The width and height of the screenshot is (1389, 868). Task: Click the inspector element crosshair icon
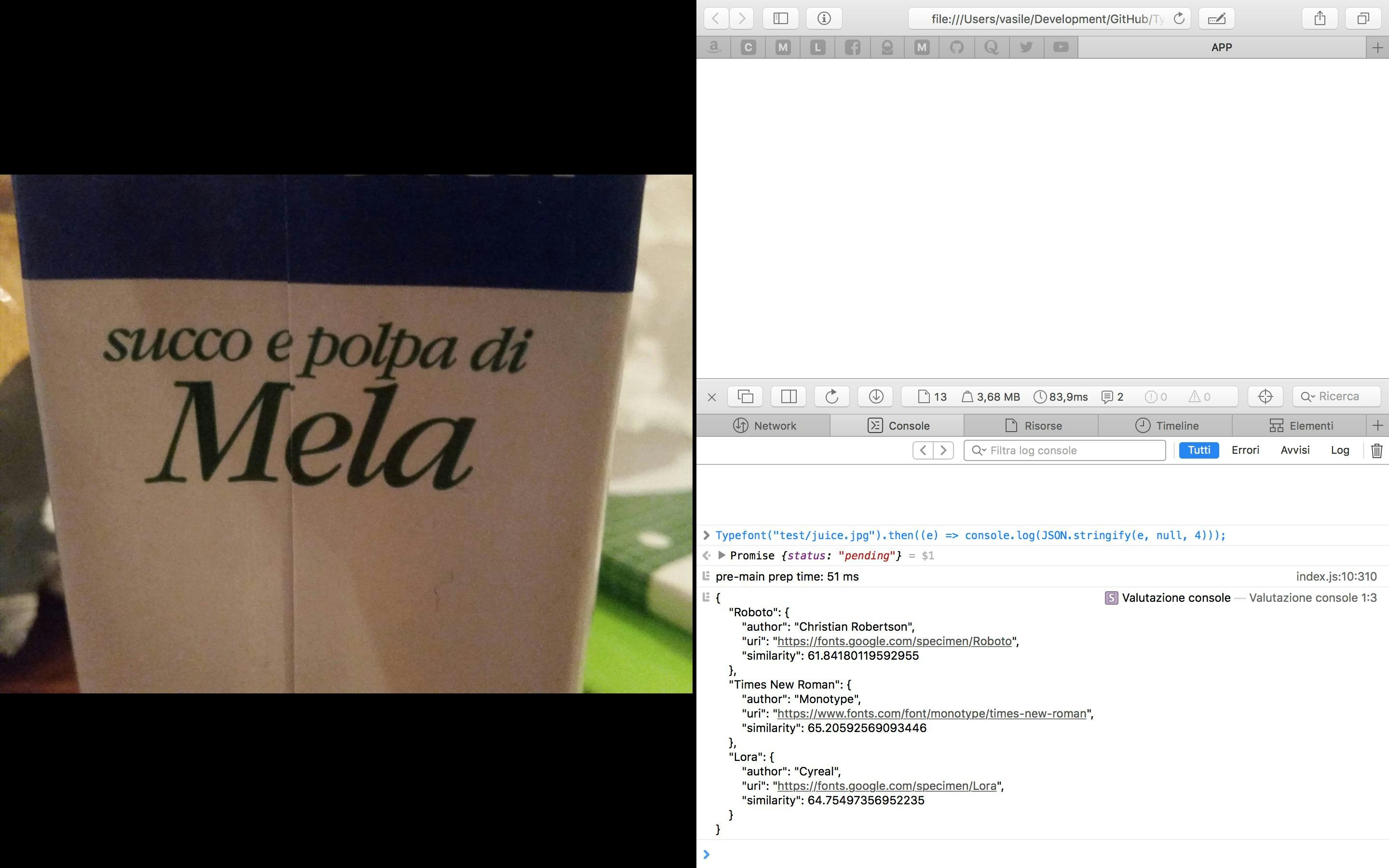coord(1265,397)
